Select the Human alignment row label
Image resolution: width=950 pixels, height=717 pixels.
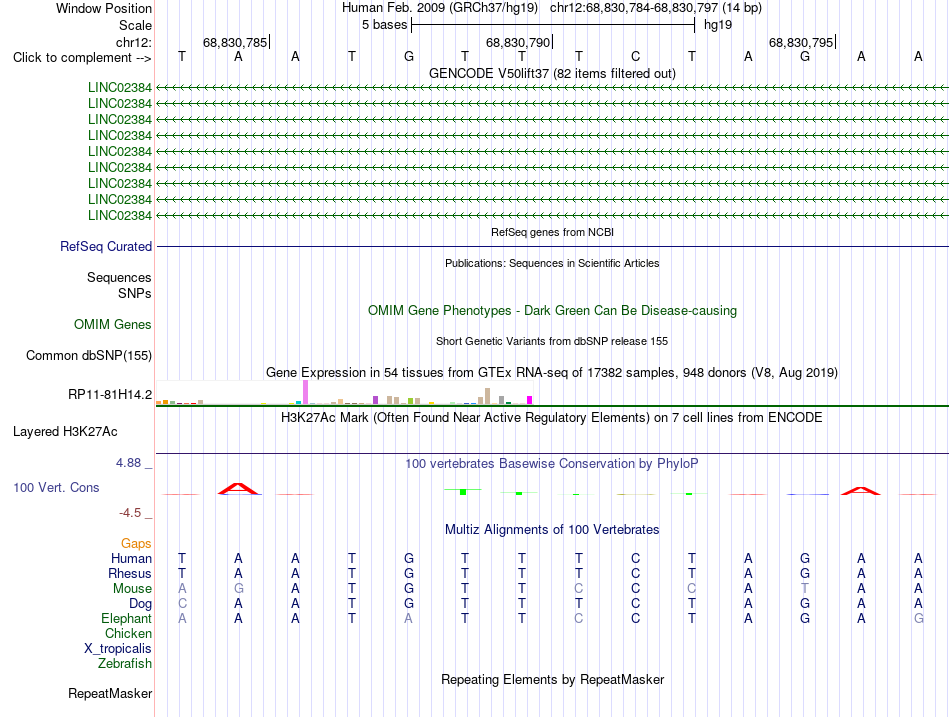131,558
